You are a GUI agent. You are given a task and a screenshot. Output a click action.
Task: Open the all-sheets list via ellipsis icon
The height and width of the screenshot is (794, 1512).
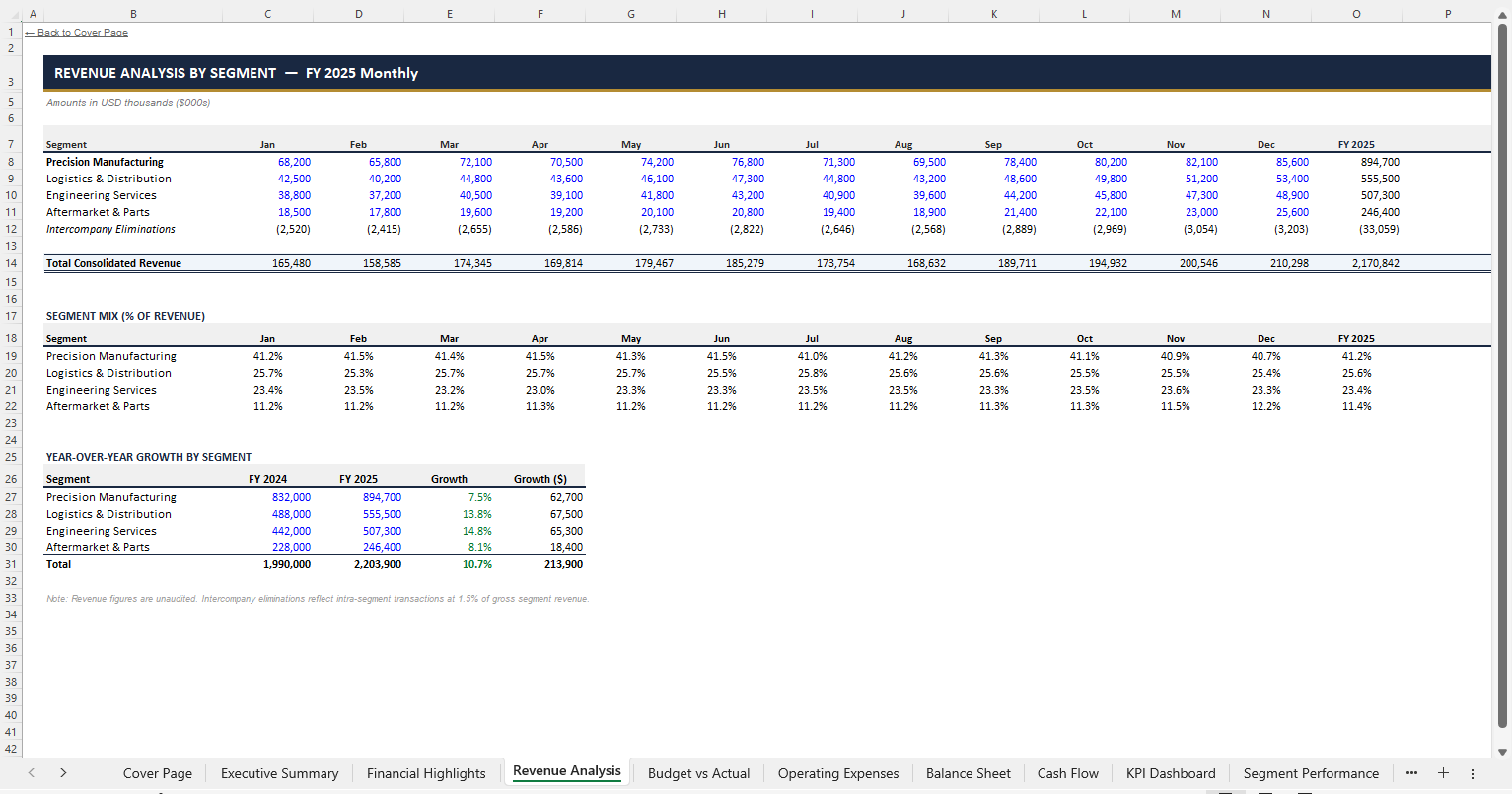(1412, 773)
